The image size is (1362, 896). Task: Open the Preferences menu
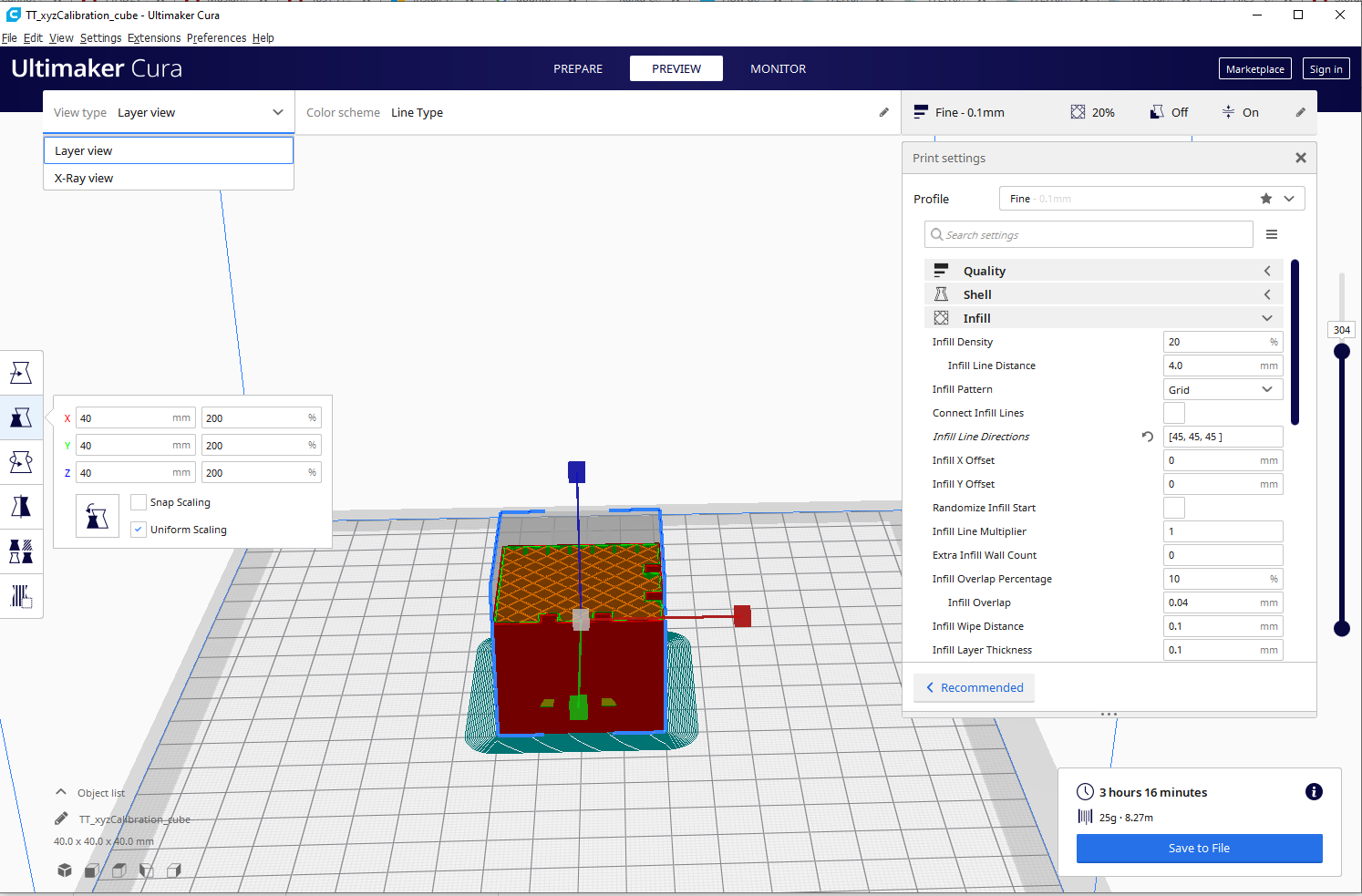(x=216, y=38)
